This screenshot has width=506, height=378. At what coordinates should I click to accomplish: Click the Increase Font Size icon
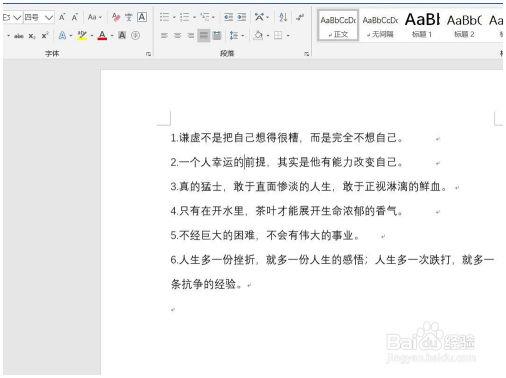[x=62, y=17]
